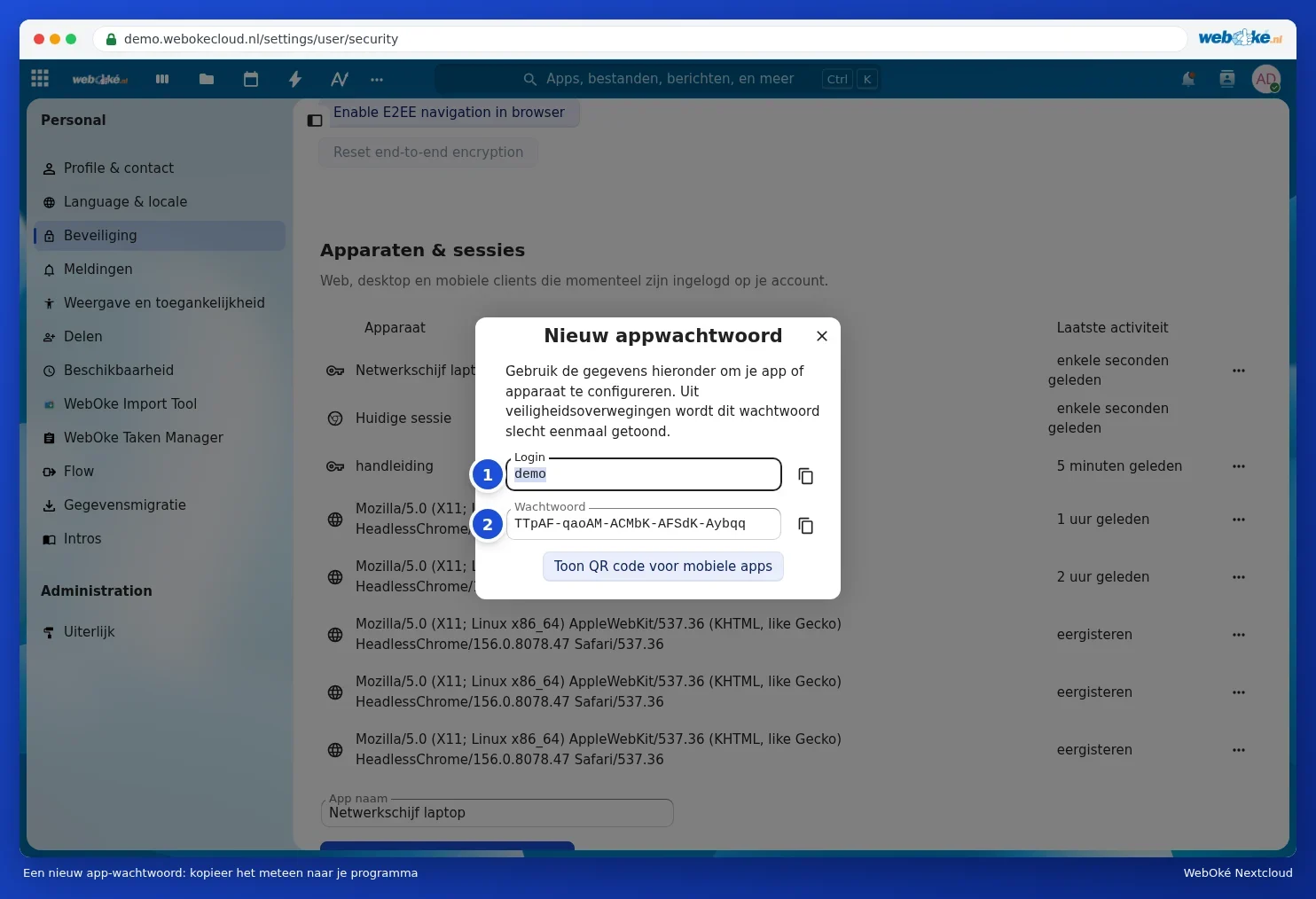This screenshot has width=1316, height=899.
Task: Click the search bar for apps and files
Action: click(657, 79)
